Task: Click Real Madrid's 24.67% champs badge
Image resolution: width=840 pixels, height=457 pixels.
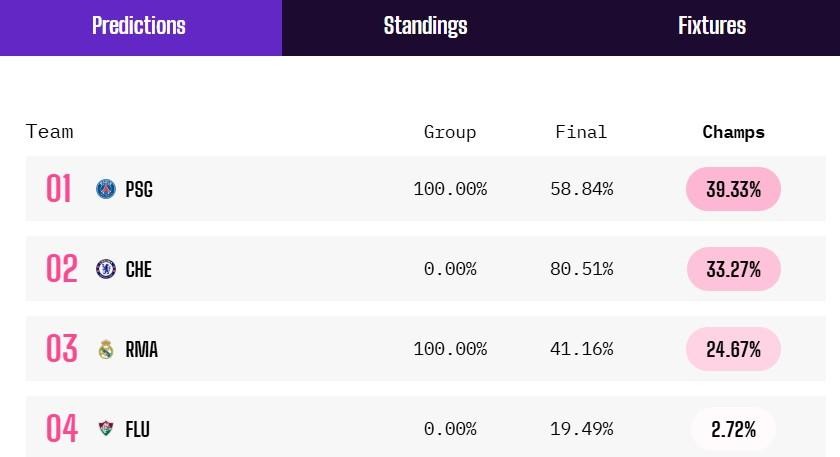Action: point(733,349)
